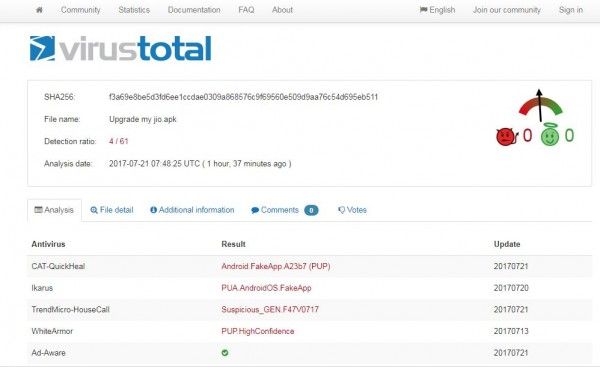Open the Additional information tab
600x367 pixels.
192,210
